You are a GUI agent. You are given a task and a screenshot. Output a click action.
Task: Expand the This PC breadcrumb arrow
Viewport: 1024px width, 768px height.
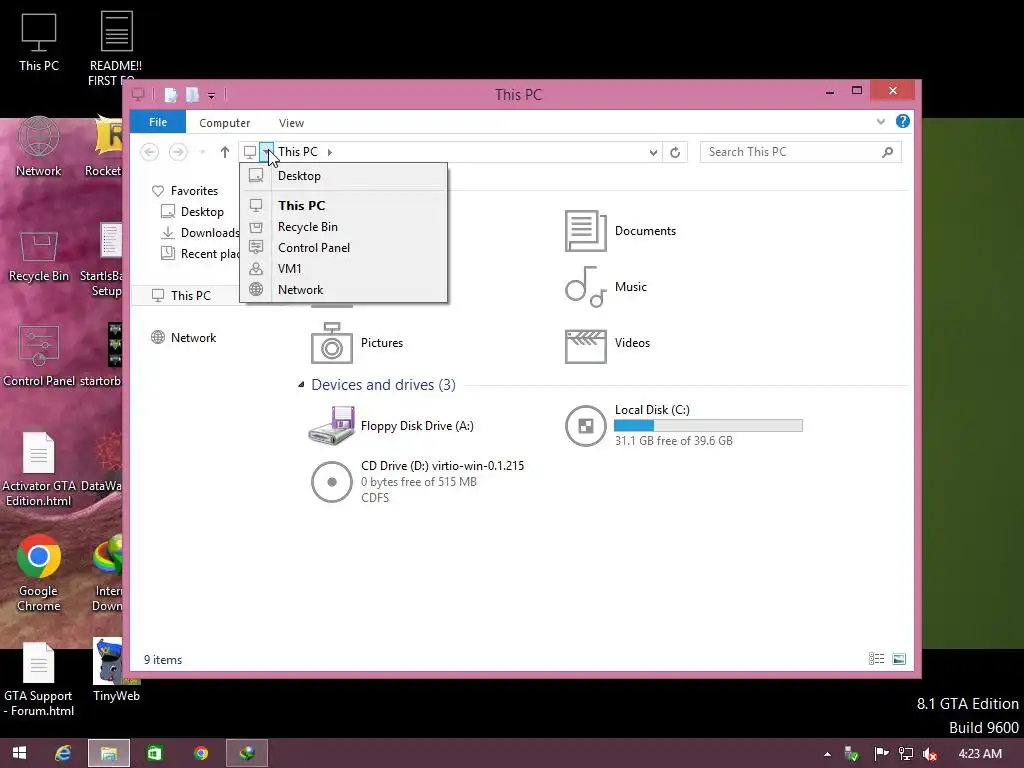pyautogui.click(x=330, y=152)
